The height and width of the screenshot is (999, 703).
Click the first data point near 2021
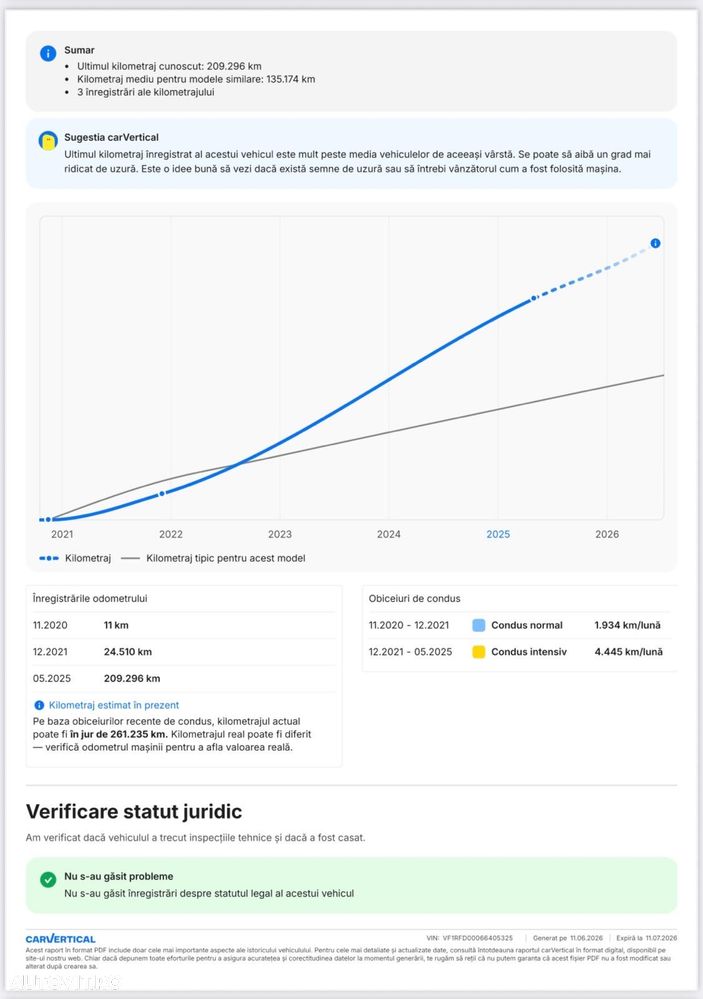click(x=48, y=520)
